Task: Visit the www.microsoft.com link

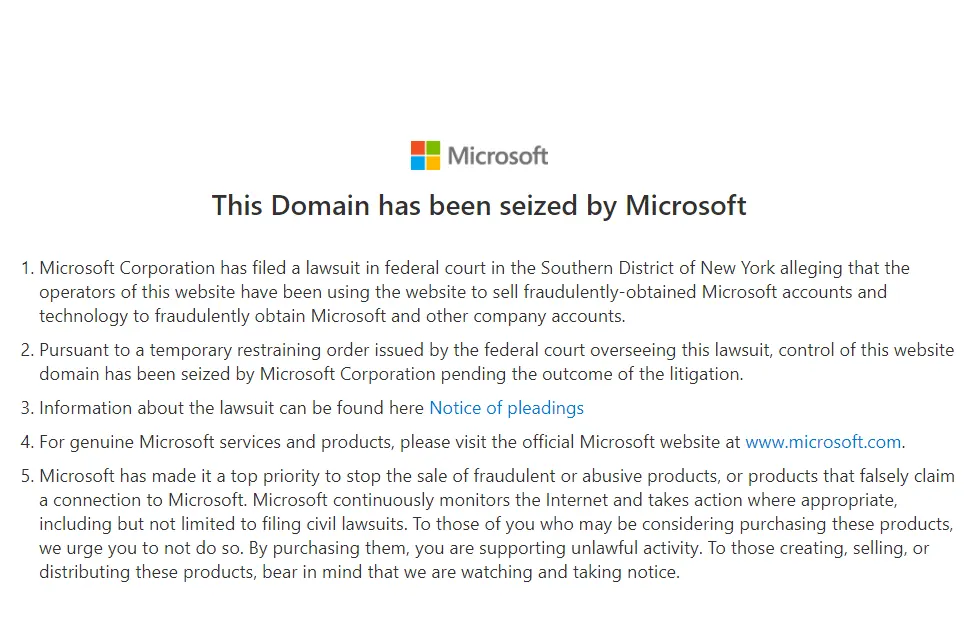Action: pos(823,441)
